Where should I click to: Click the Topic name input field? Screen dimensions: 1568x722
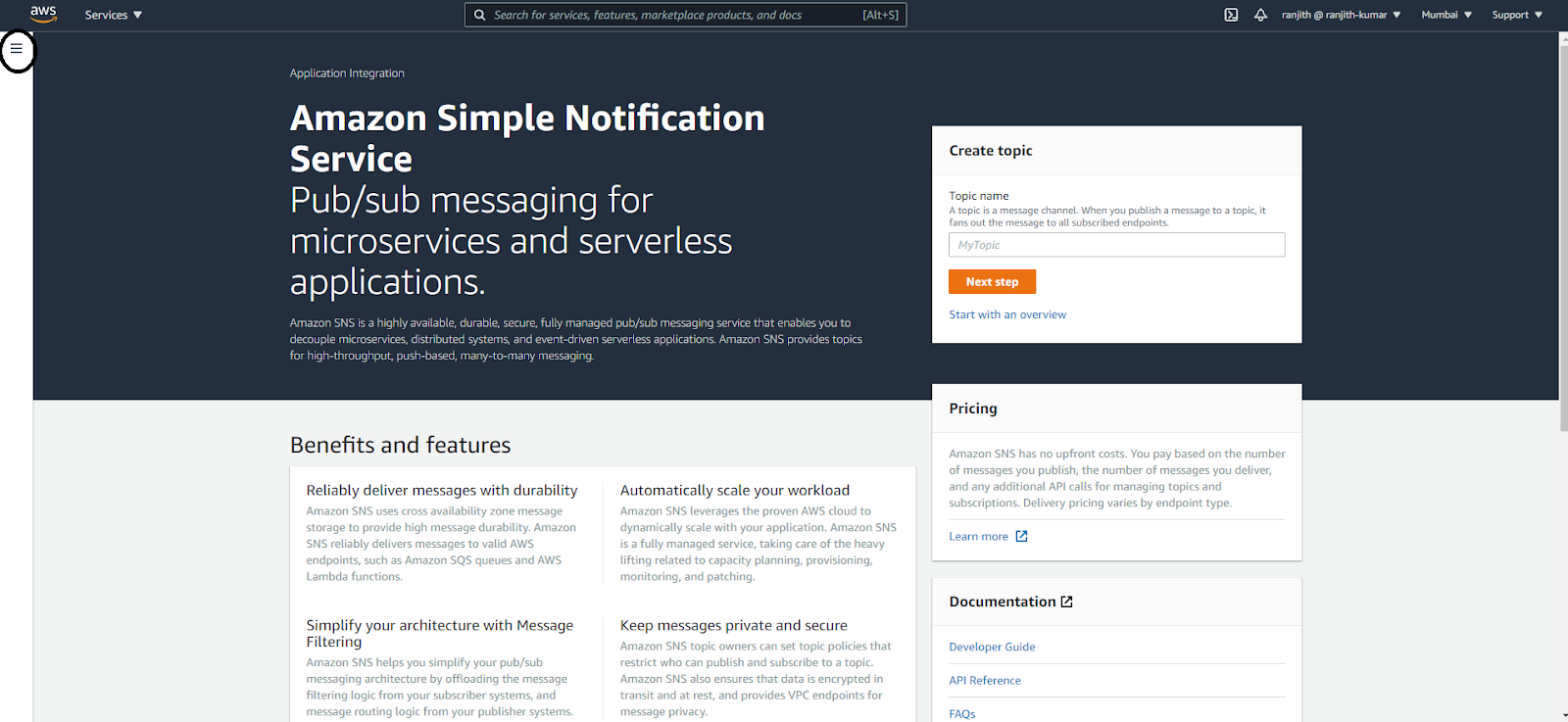tap(1116, 245)
